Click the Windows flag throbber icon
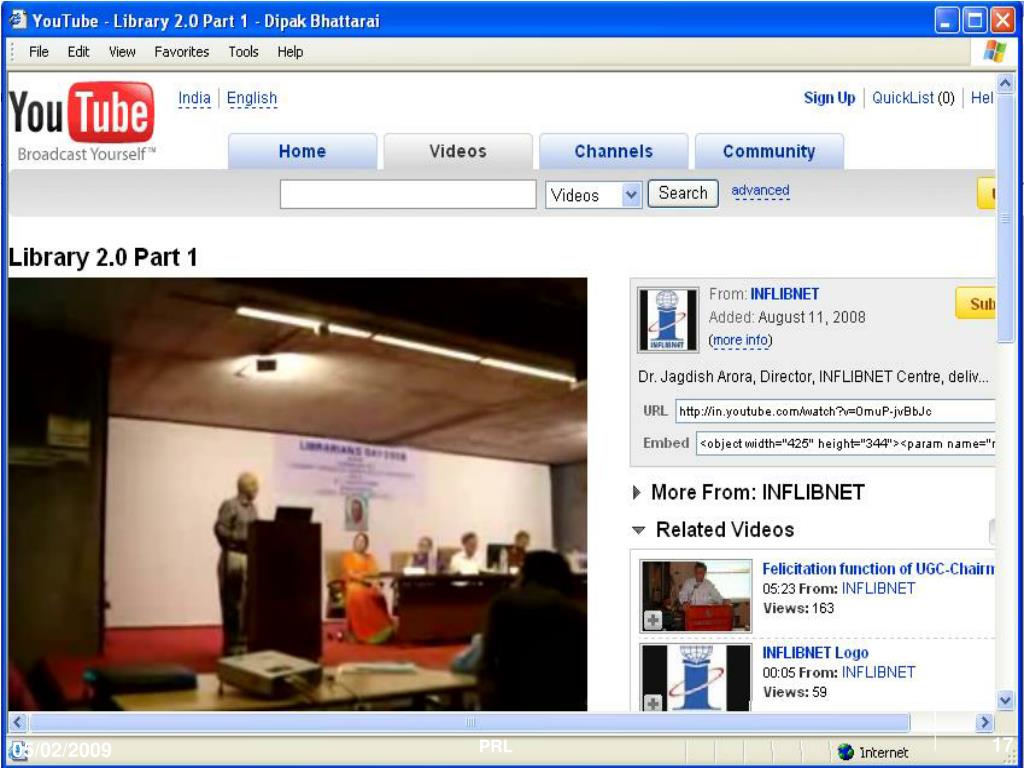The height and width of the screenshot is (768, 1024). coord(994,52)
